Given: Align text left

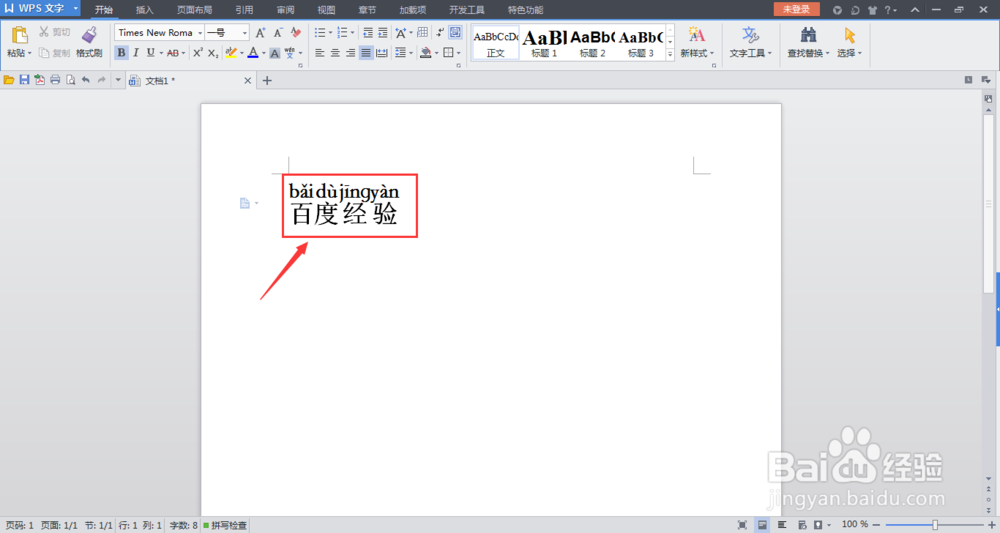Looking at the screenshot, I should click(320, 53).
